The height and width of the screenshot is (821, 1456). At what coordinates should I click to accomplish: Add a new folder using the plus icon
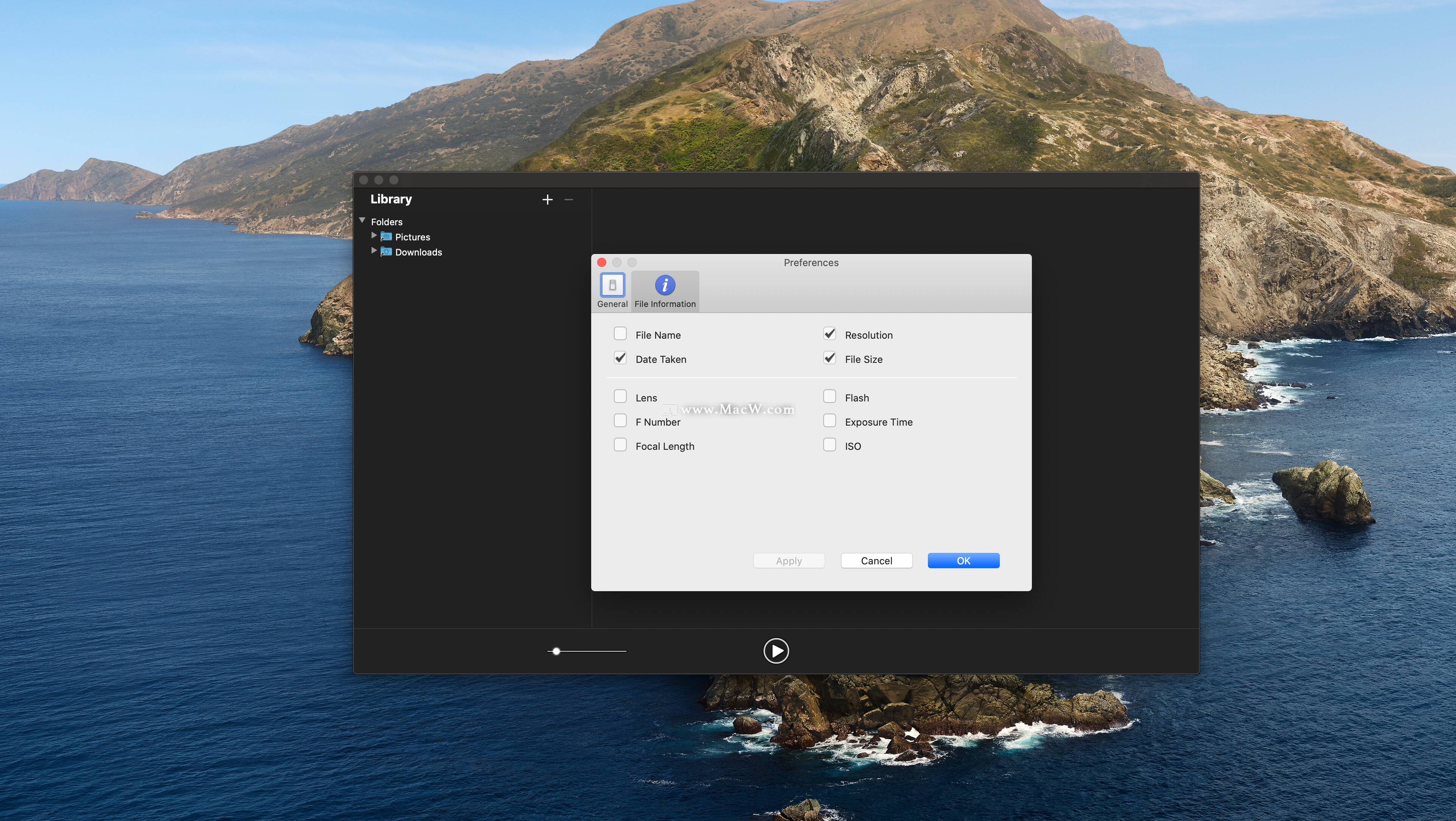coord(547,200)
